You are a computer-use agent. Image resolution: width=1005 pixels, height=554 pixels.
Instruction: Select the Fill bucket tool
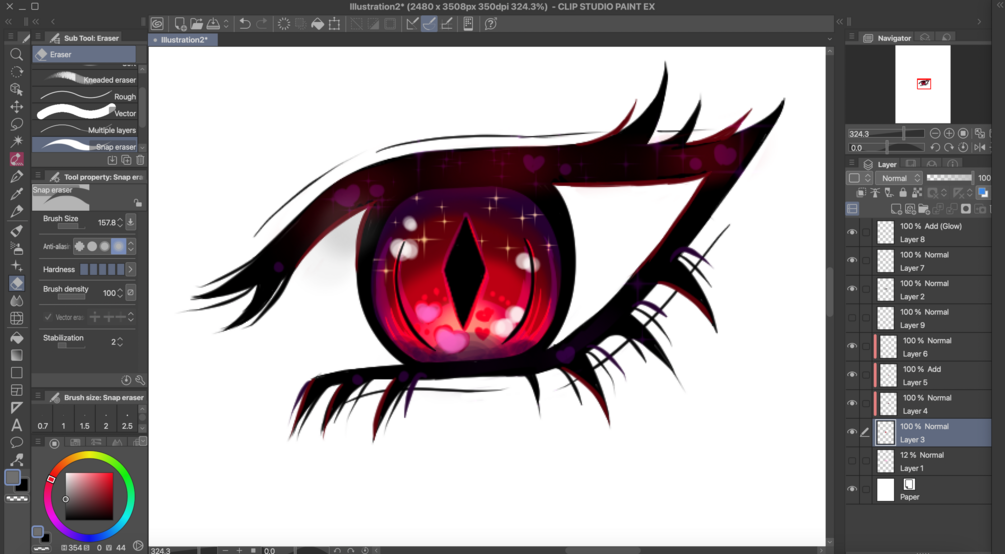17,337
